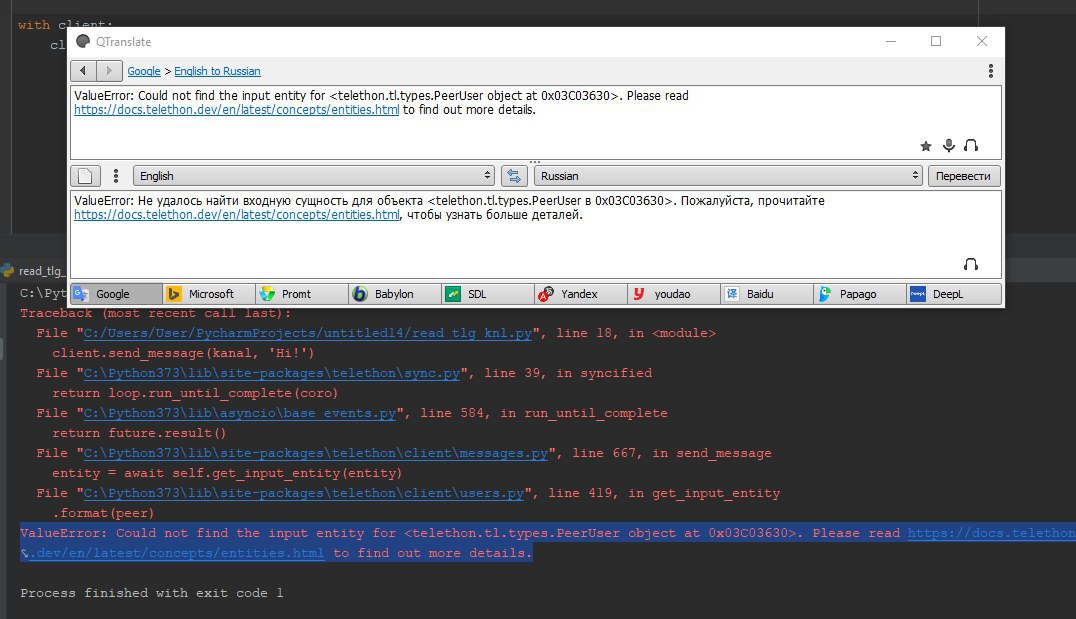Activate the microphone voice input icon
1076x619 pixels.
point(948,145)
